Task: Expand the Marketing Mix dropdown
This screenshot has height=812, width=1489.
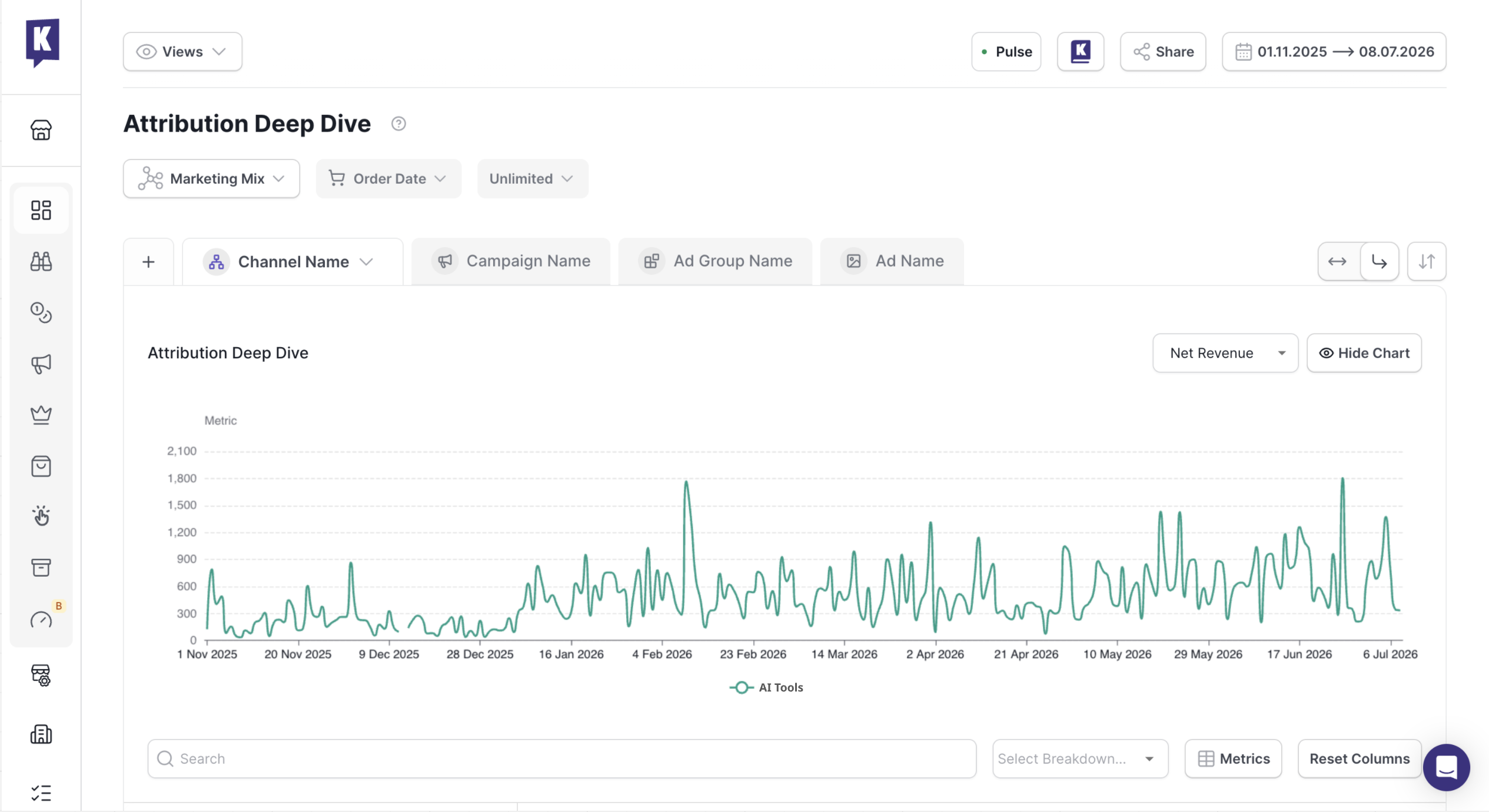Action: click(x=211, y=179)
